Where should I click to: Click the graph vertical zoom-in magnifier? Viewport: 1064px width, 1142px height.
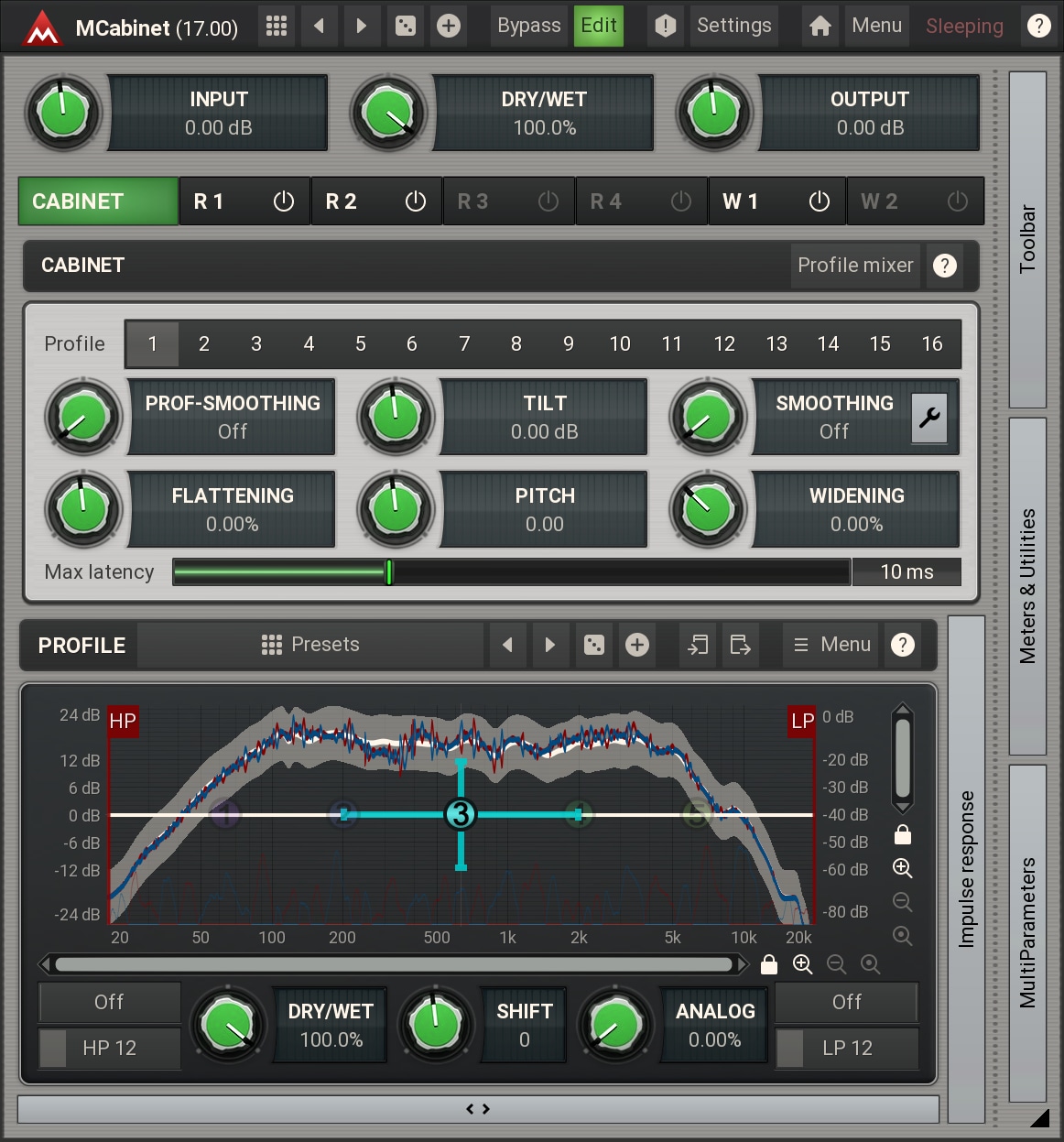click(x=902, y=868)
